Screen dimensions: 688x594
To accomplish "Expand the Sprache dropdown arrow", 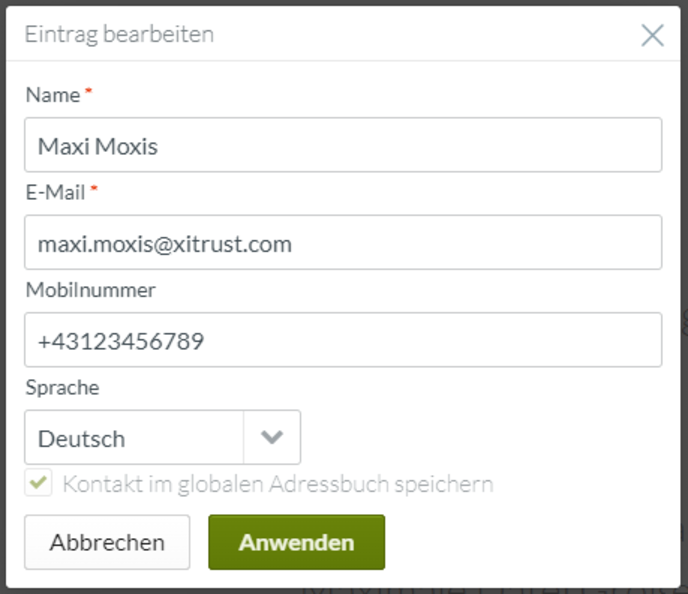I will [272, 438].
